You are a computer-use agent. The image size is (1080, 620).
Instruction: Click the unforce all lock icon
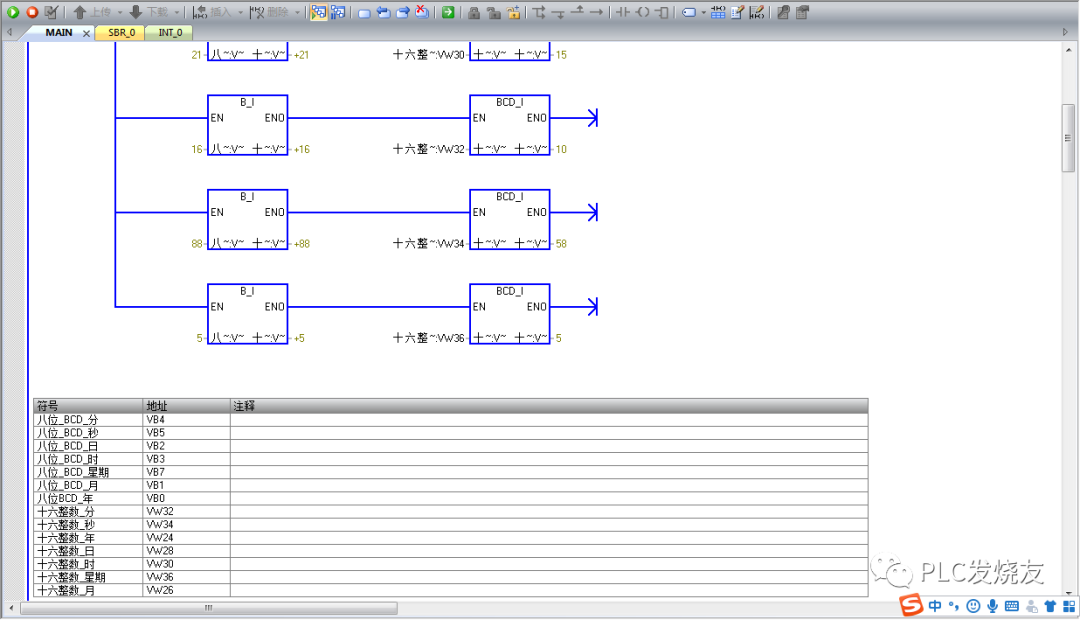pyautogui.click(x=514, y=12)
